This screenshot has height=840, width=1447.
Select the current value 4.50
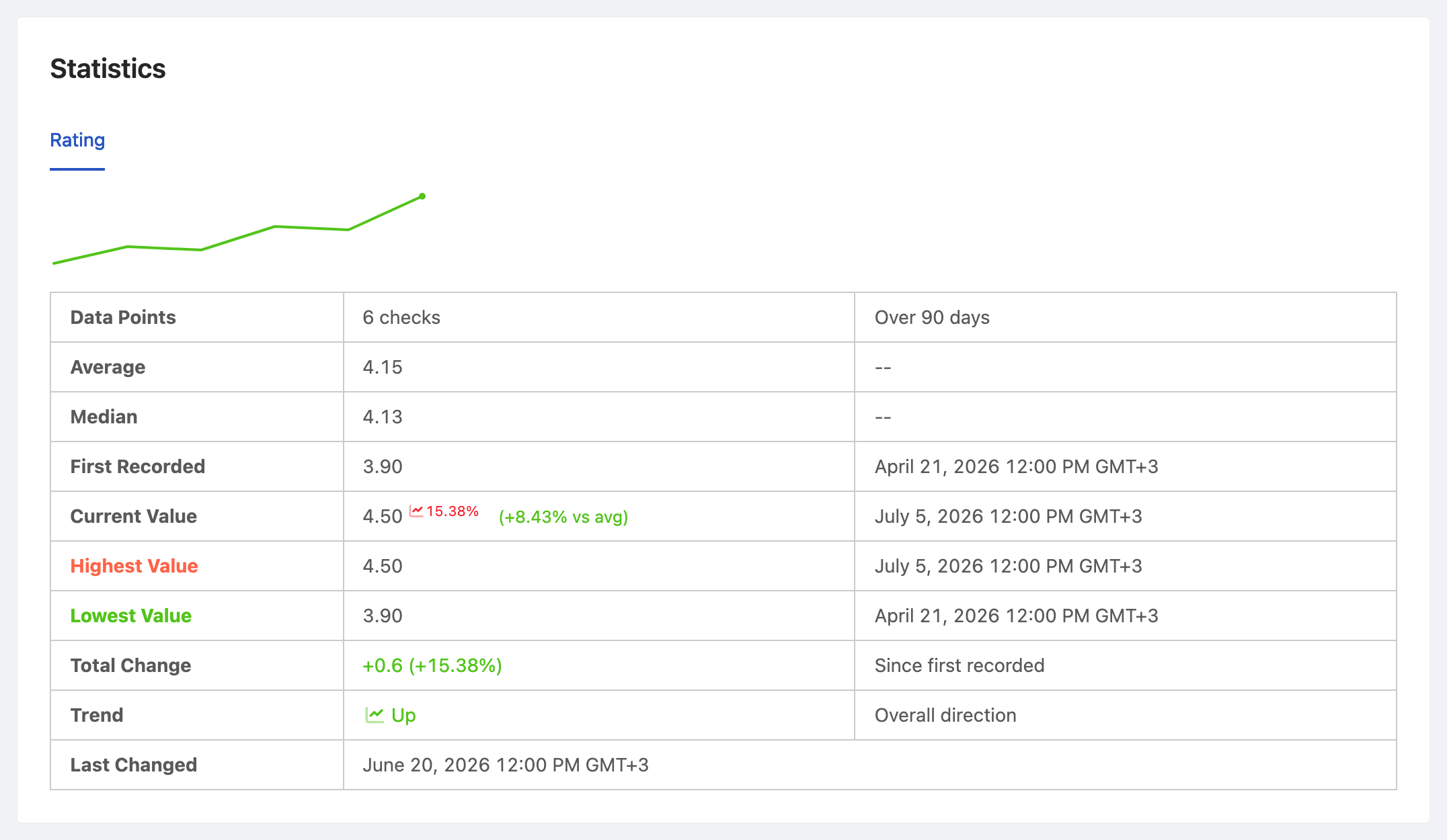(383, 516)
